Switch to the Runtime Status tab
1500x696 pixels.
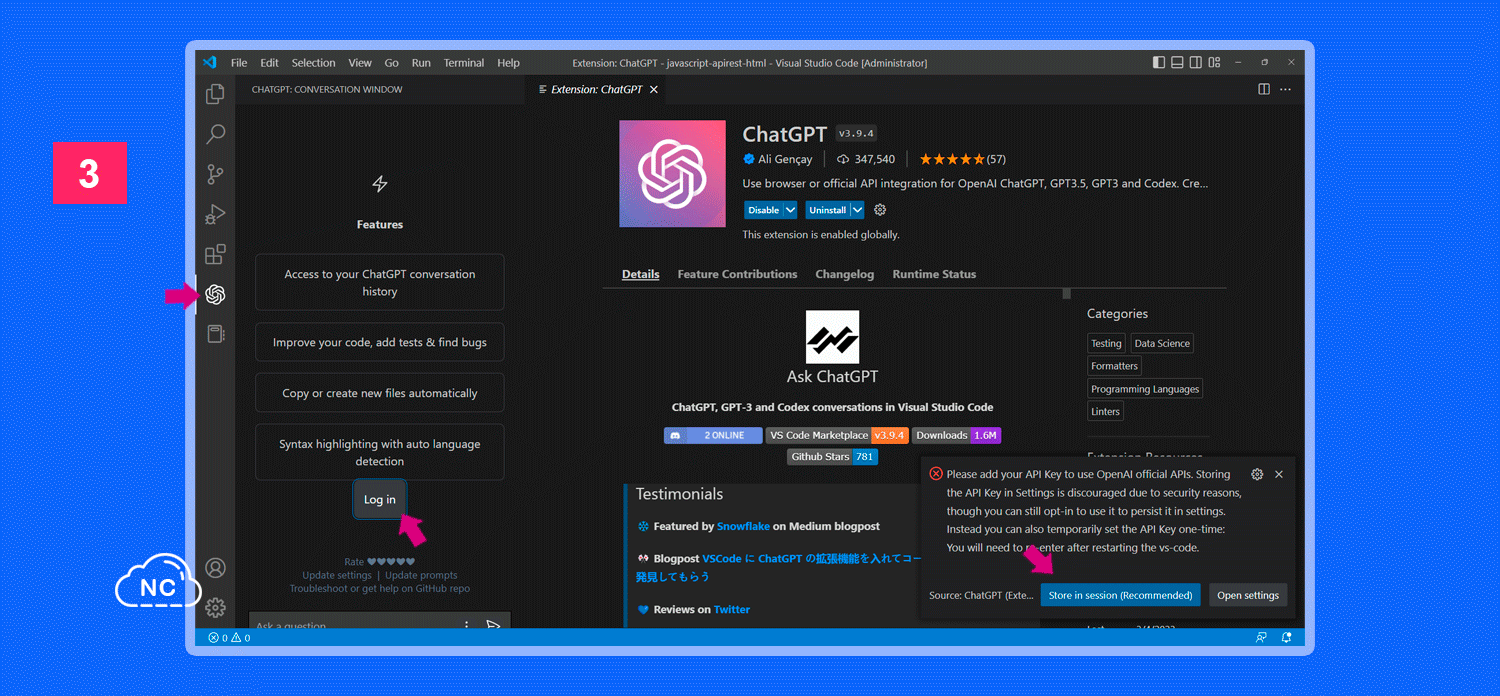(x=935, y=274)
